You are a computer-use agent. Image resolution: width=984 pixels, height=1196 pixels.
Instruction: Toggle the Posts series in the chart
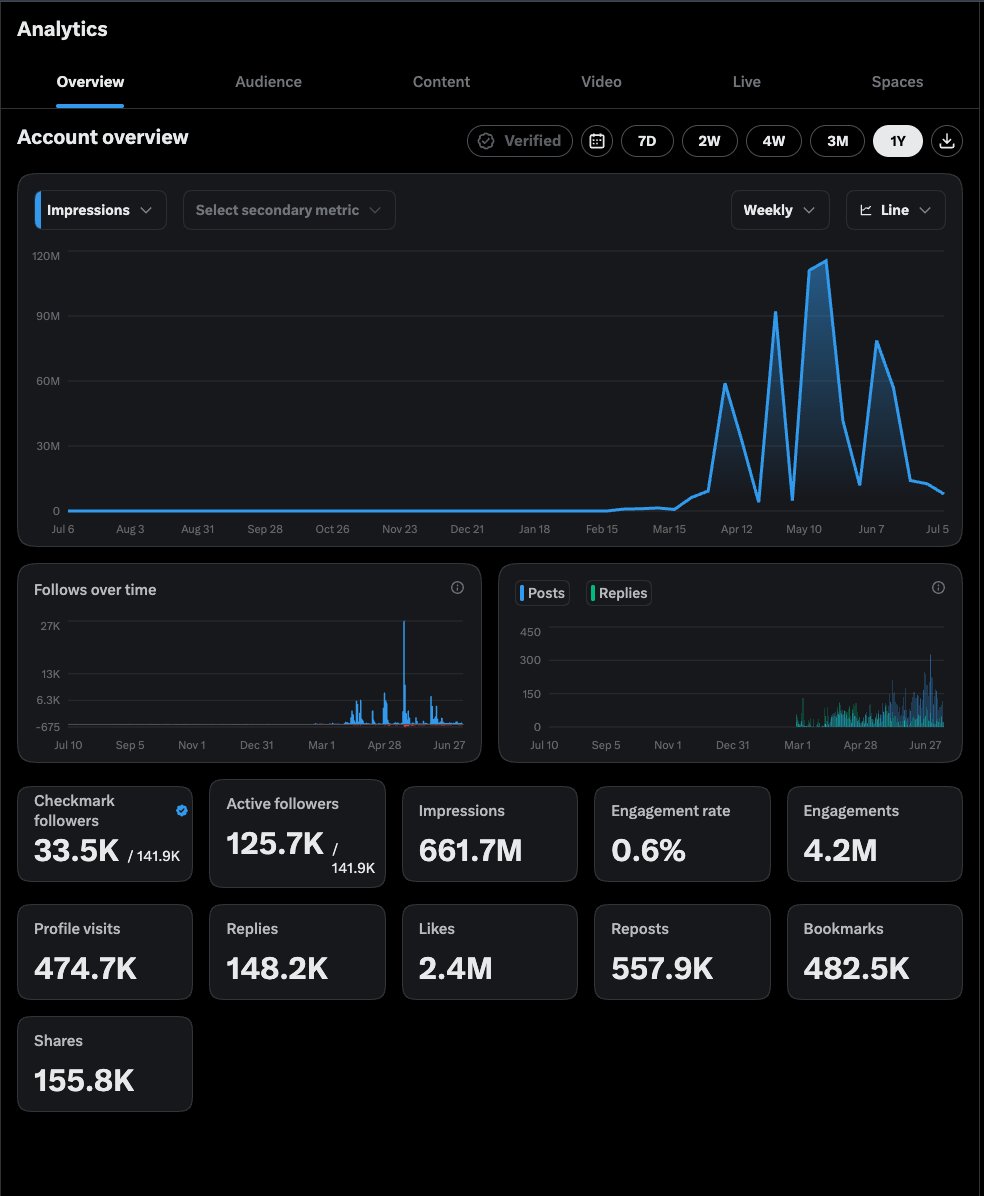coord(543,593)
